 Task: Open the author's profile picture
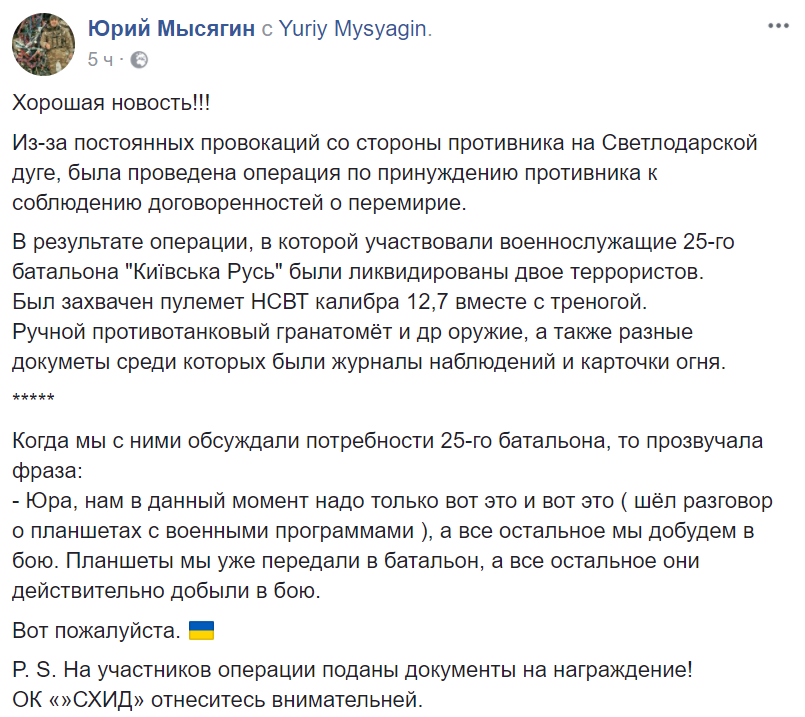coord(44,45)
